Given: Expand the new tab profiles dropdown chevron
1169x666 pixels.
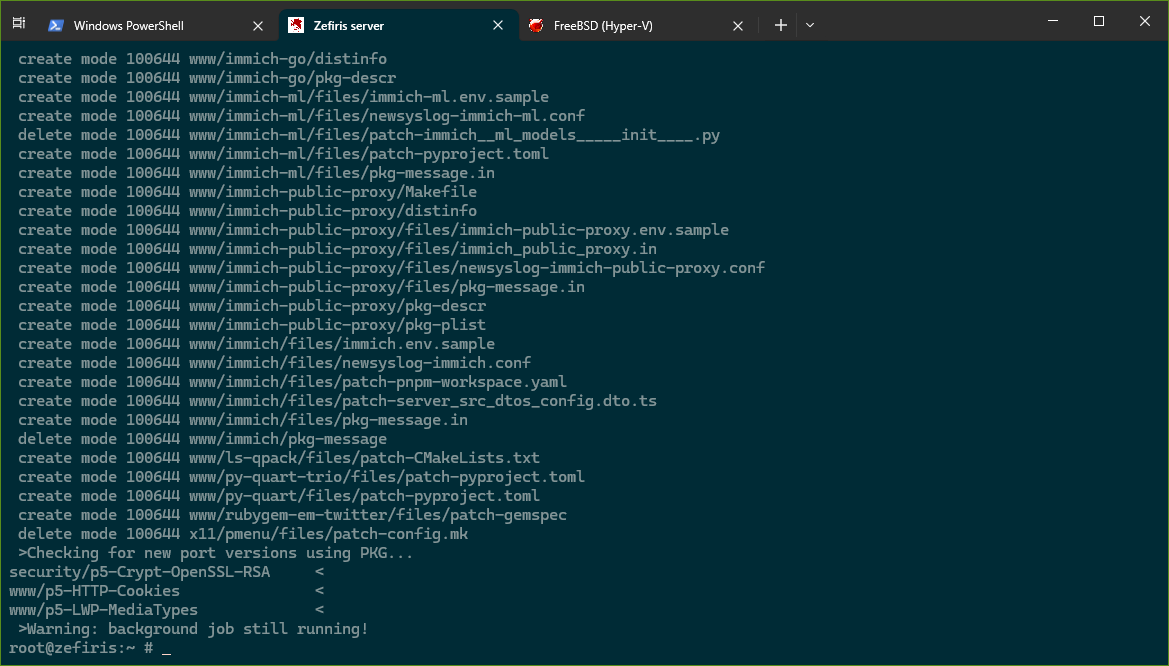Looking at the screenshot, I should coord(810,25).
